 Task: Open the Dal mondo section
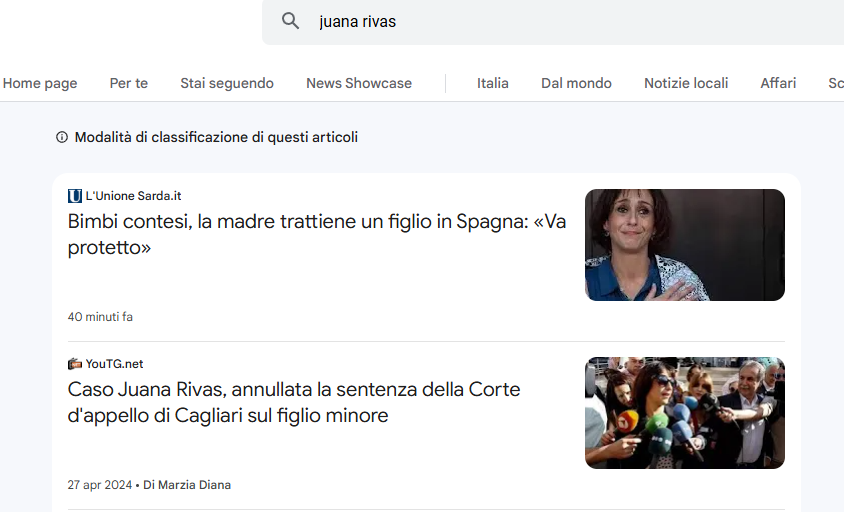point(576,83)
